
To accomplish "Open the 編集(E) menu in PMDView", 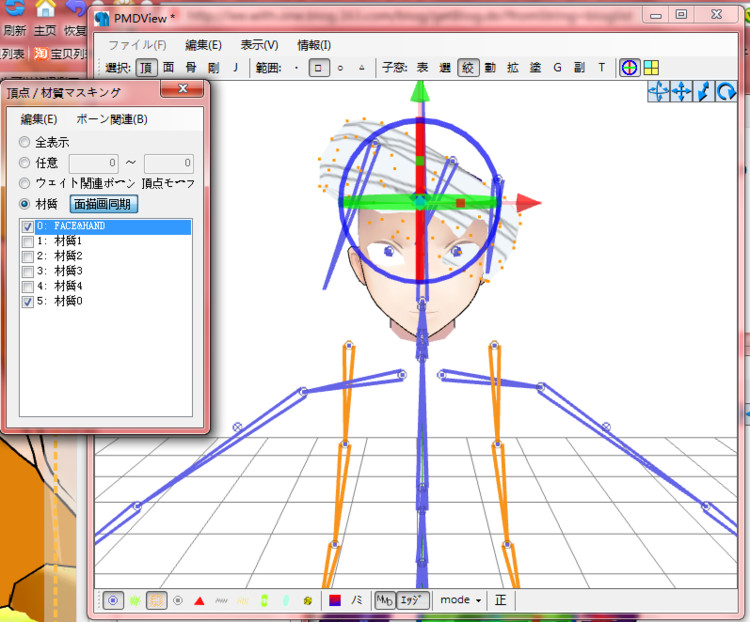I will [x=203, y=45].
